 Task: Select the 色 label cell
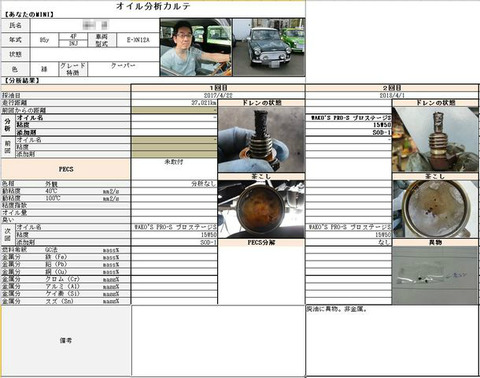pos(15,69)
